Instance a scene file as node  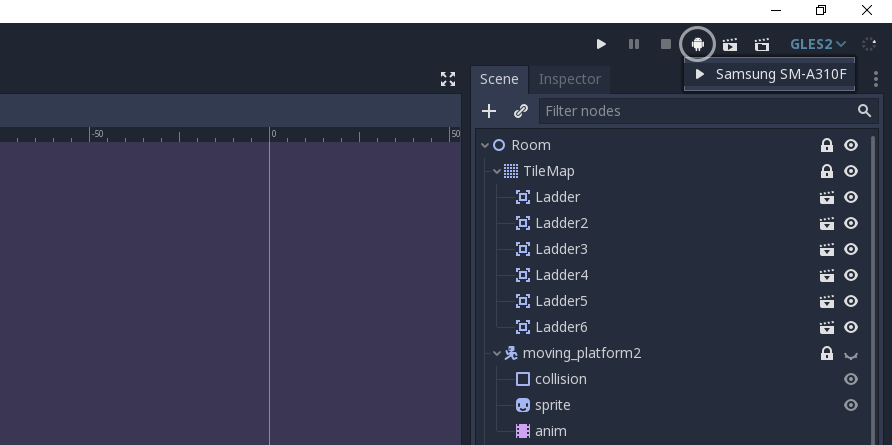pos(521,111)
